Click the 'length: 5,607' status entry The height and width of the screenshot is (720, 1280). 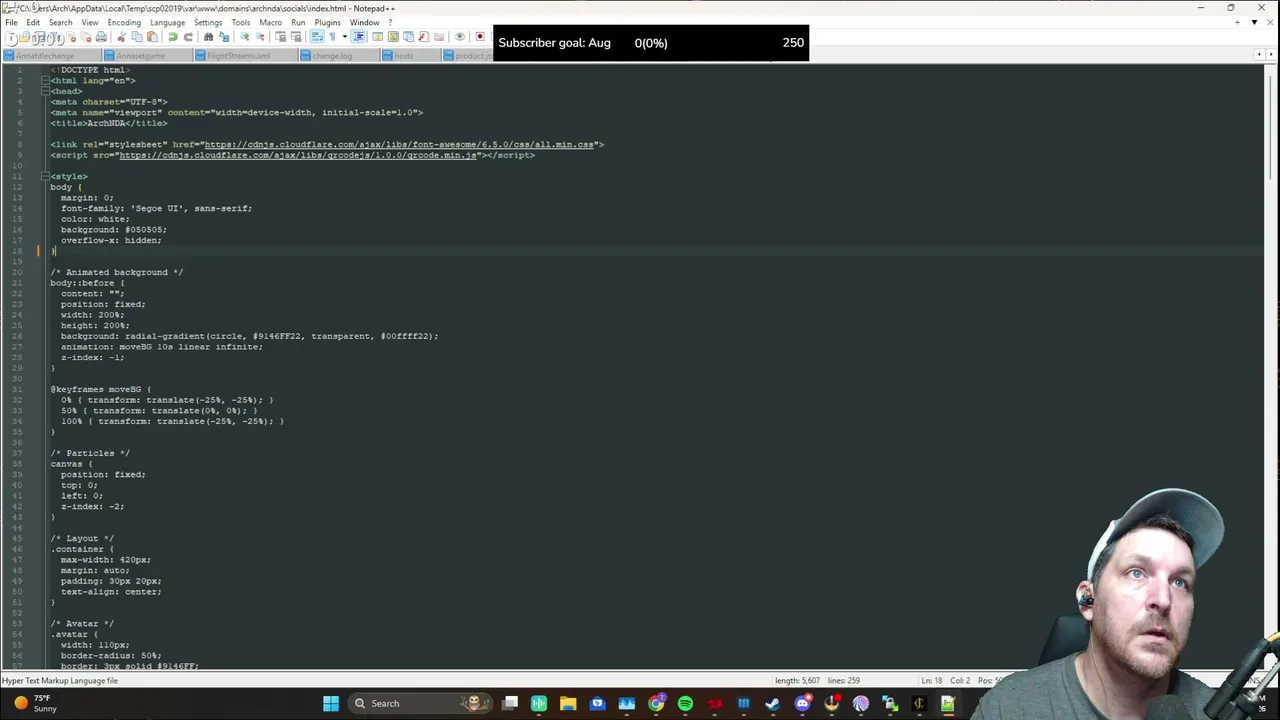(798, 681)
